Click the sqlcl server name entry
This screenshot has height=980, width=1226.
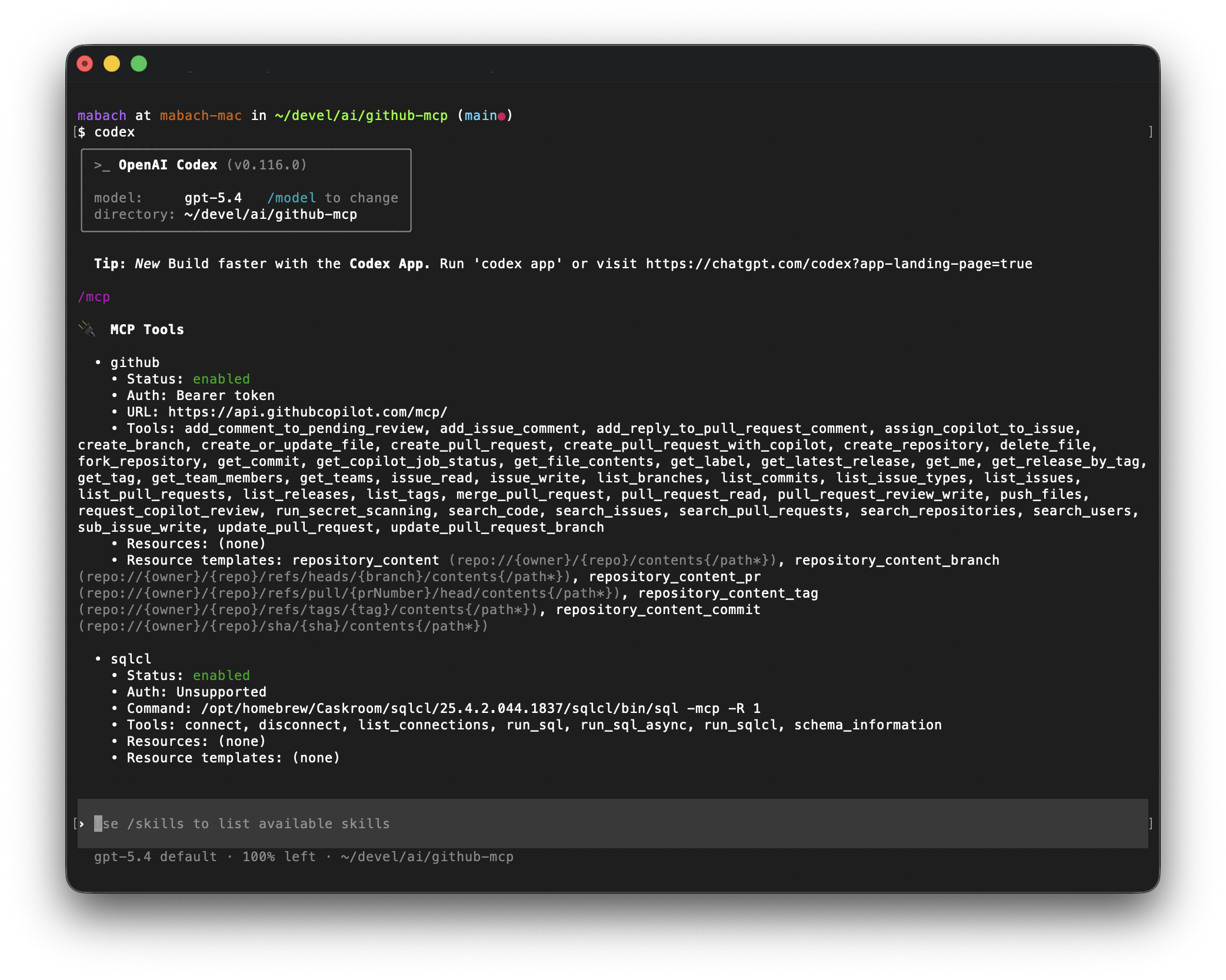(131, 659)
